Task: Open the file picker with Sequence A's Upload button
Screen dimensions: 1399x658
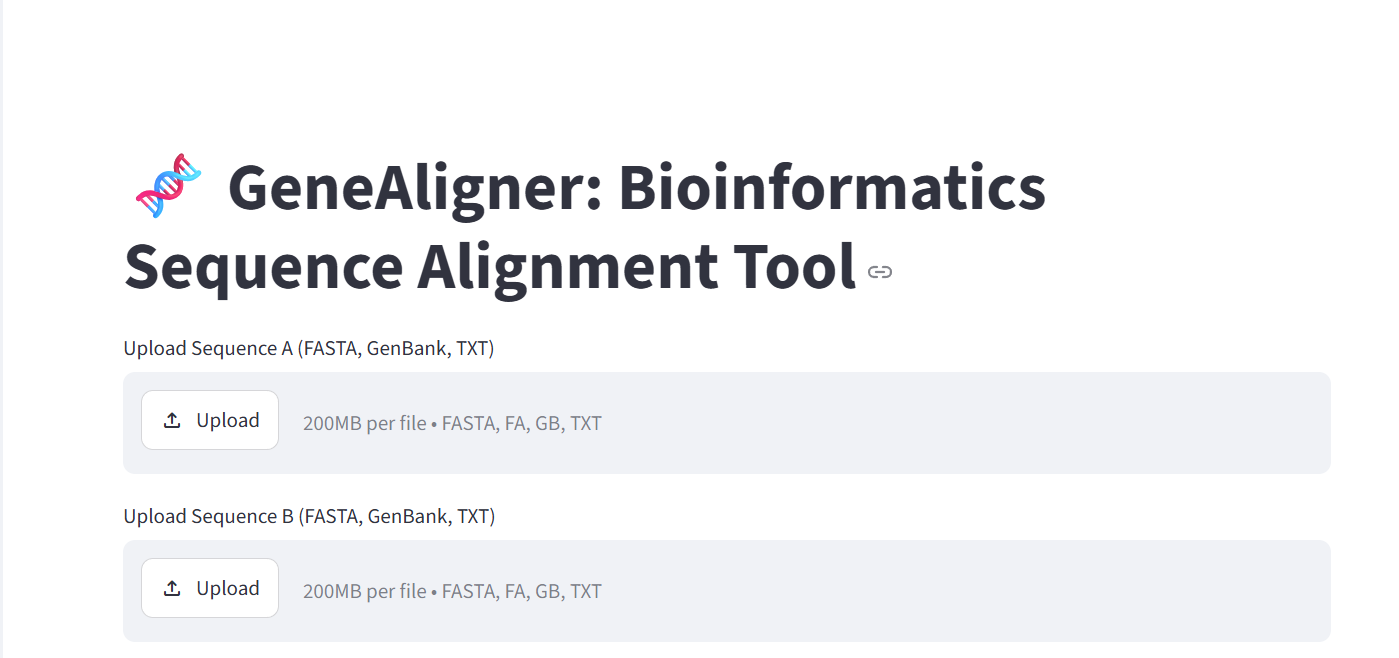Action: [x=210, y=420]
